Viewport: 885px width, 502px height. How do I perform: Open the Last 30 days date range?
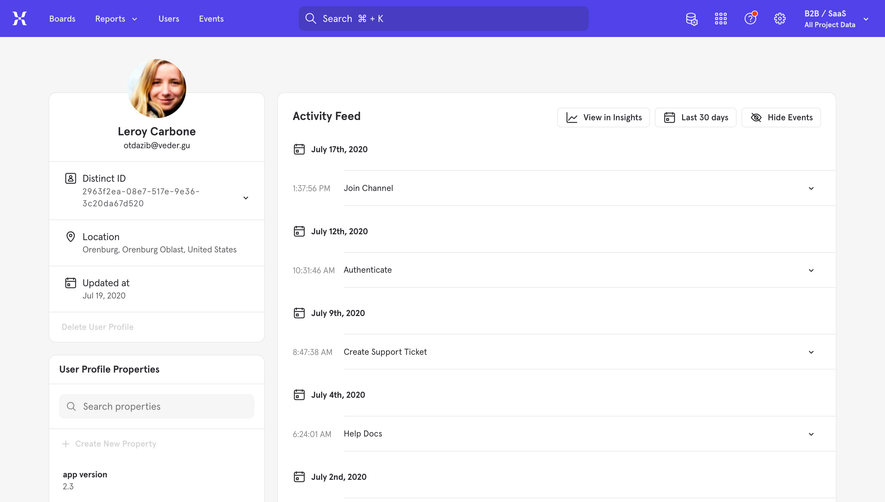point(695,117)
